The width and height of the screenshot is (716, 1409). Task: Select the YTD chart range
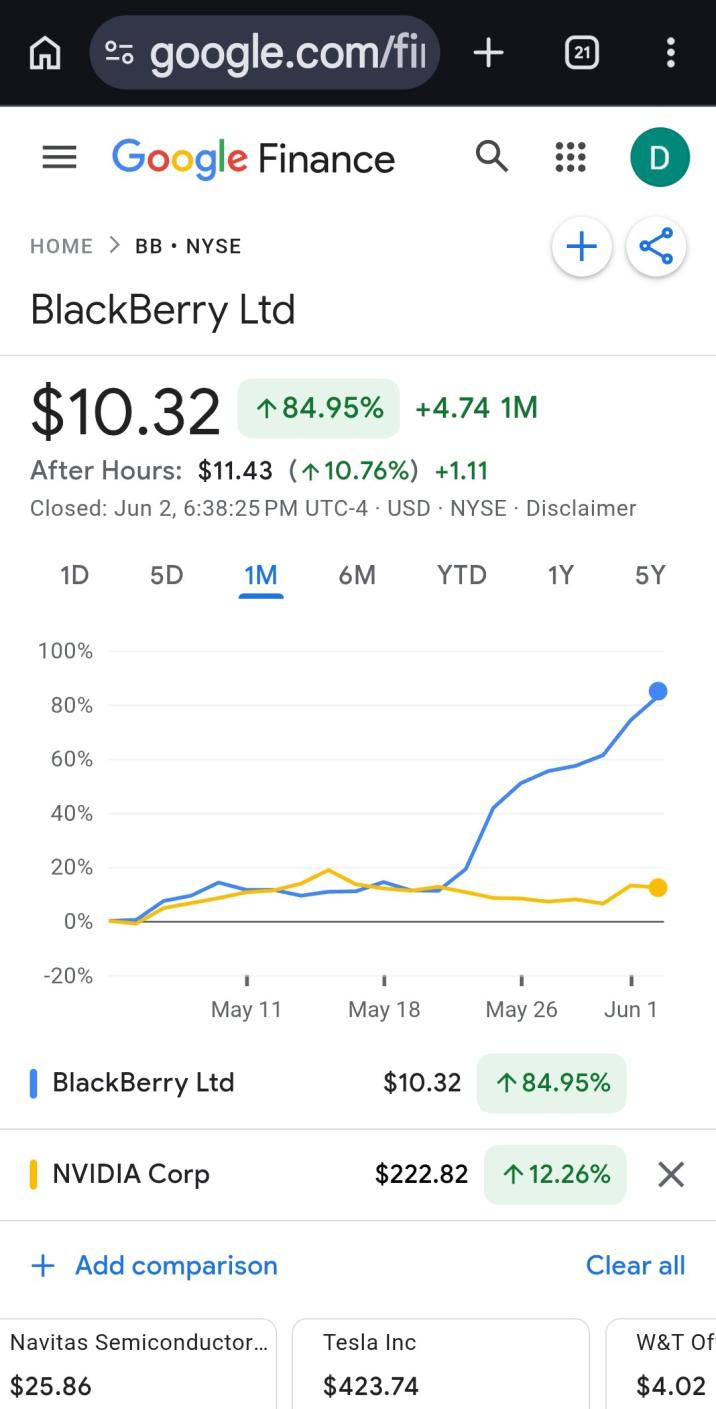(461, 575)
